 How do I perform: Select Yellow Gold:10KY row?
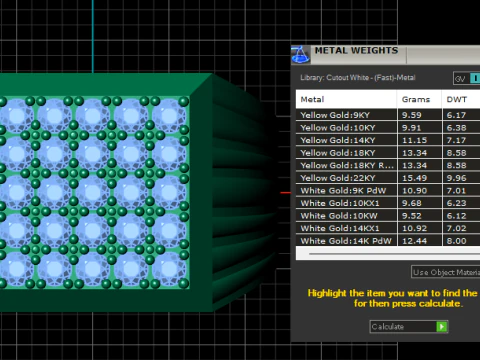[388, 128]
